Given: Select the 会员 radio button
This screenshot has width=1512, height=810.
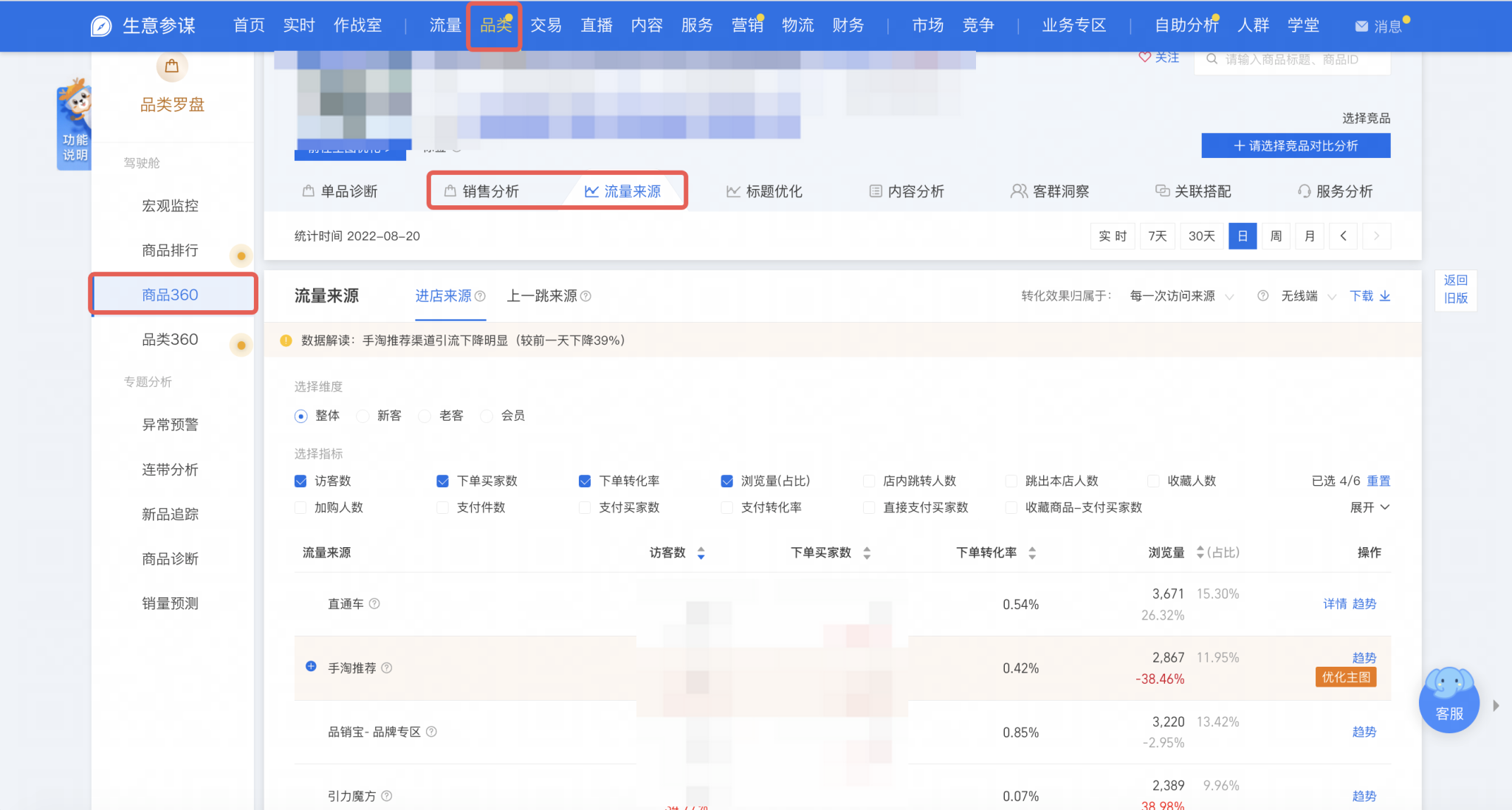Looking at the screenshot, I should pyautogui.click(x=487, y=416).
